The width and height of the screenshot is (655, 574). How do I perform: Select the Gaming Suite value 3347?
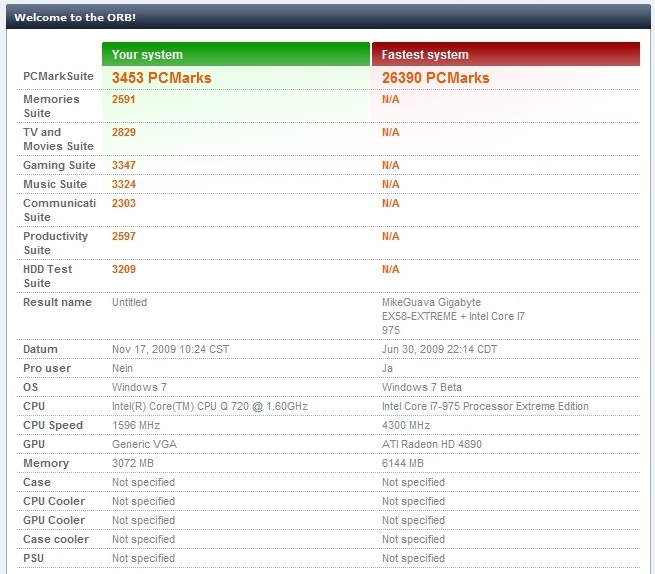coord(124,165)
